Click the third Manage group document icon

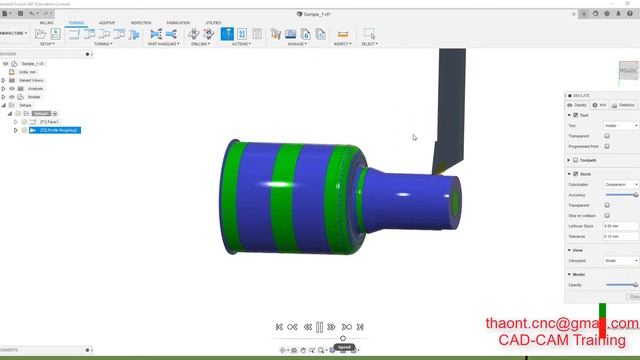(x=306, y=34)
